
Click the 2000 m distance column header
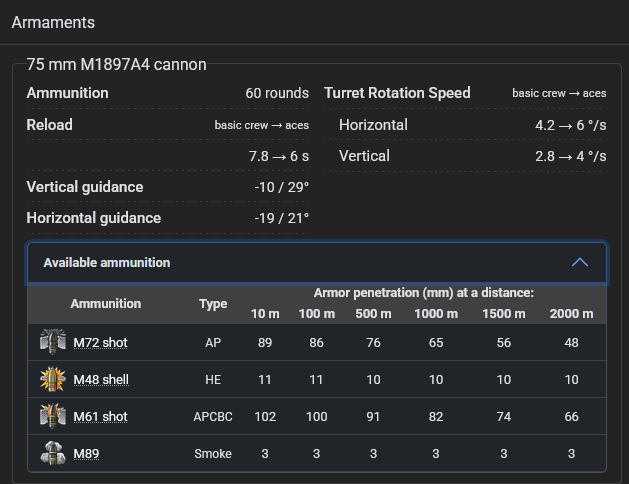[571, 314]
